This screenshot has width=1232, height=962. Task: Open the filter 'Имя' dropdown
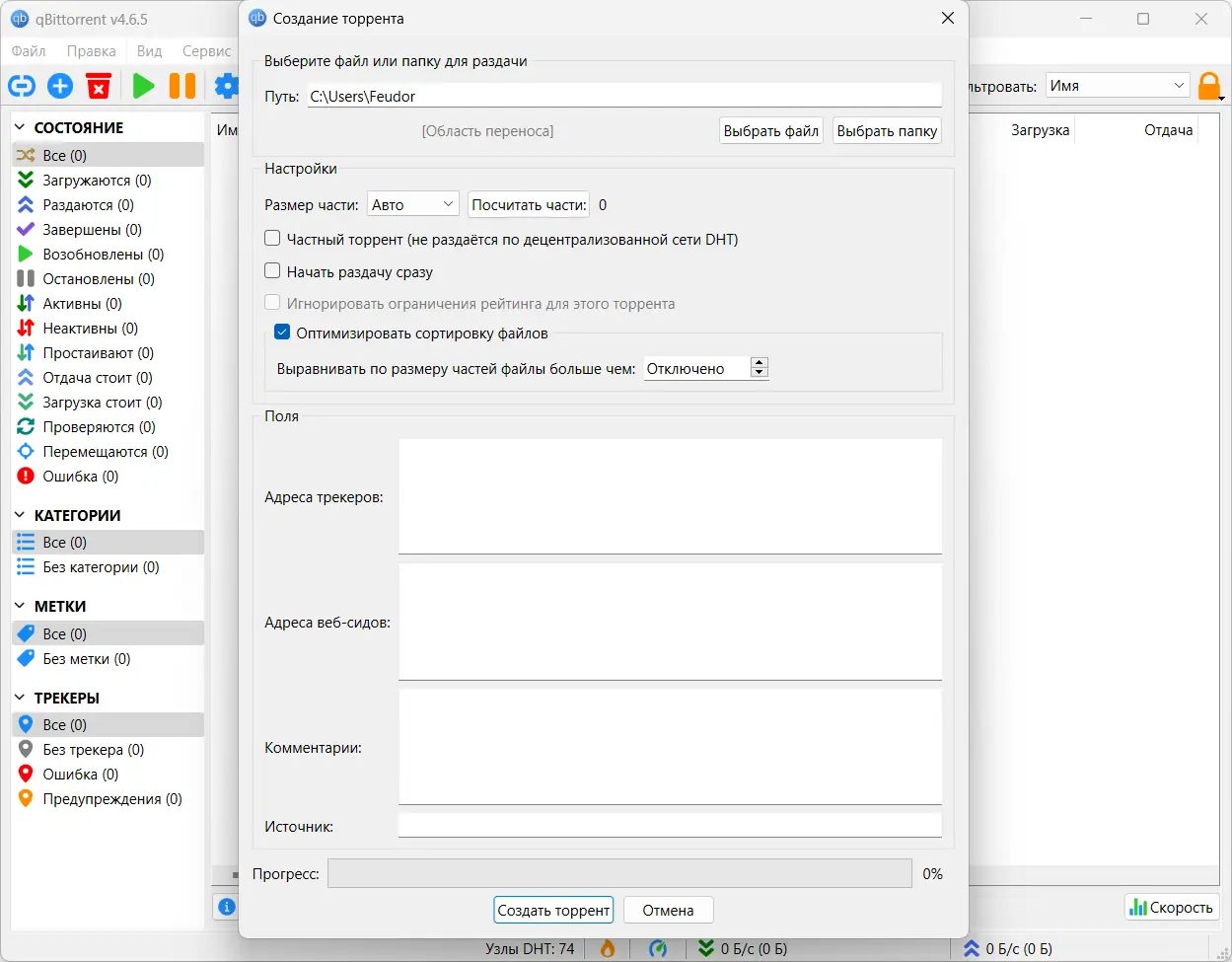[1119, 86]
